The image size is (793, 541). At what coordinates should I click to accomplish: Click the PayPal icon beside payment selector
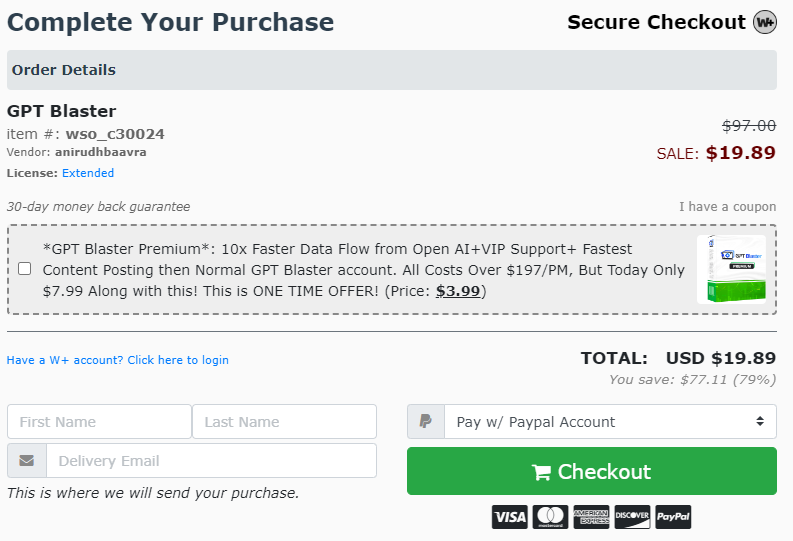pos(426,421)
